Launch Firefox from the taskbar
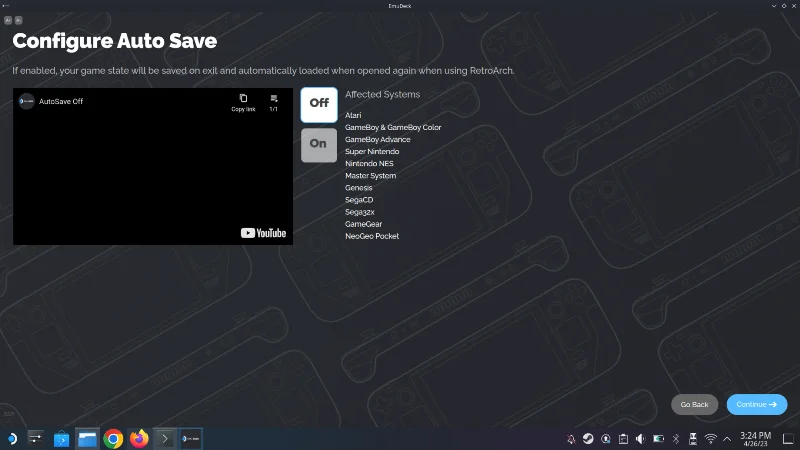 [x=139, y=439]
